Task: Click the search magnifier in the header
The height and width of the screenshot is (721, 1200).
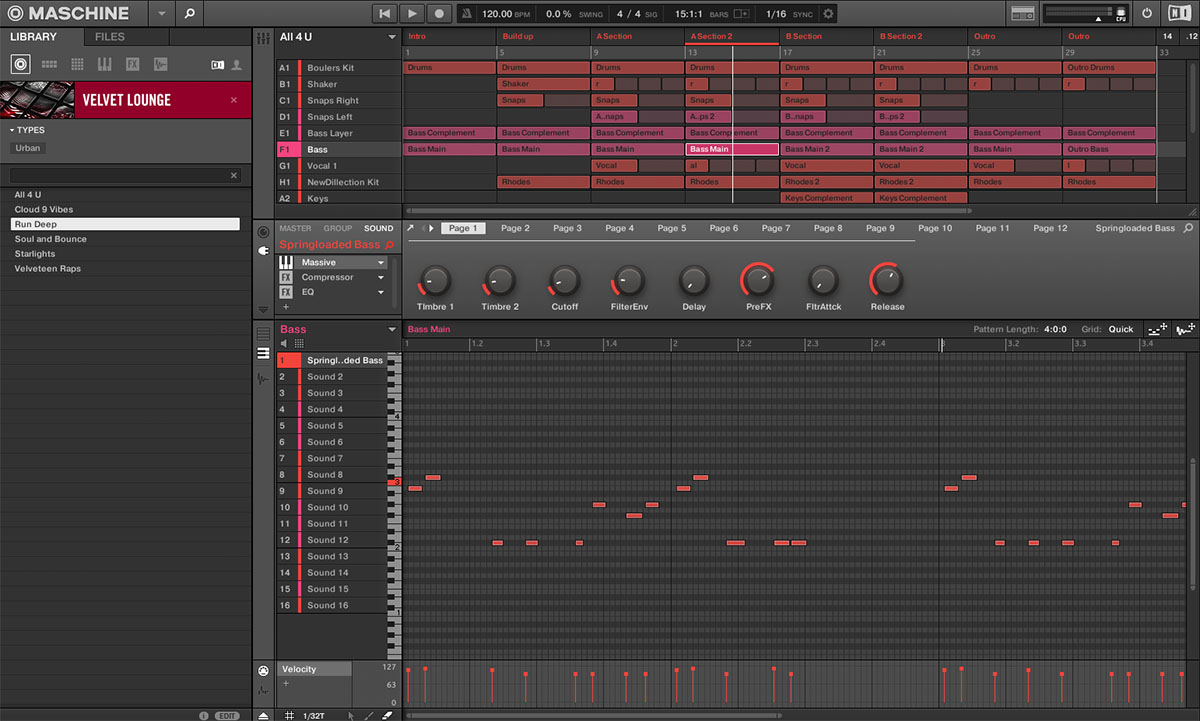Action: tap(190, 13)
